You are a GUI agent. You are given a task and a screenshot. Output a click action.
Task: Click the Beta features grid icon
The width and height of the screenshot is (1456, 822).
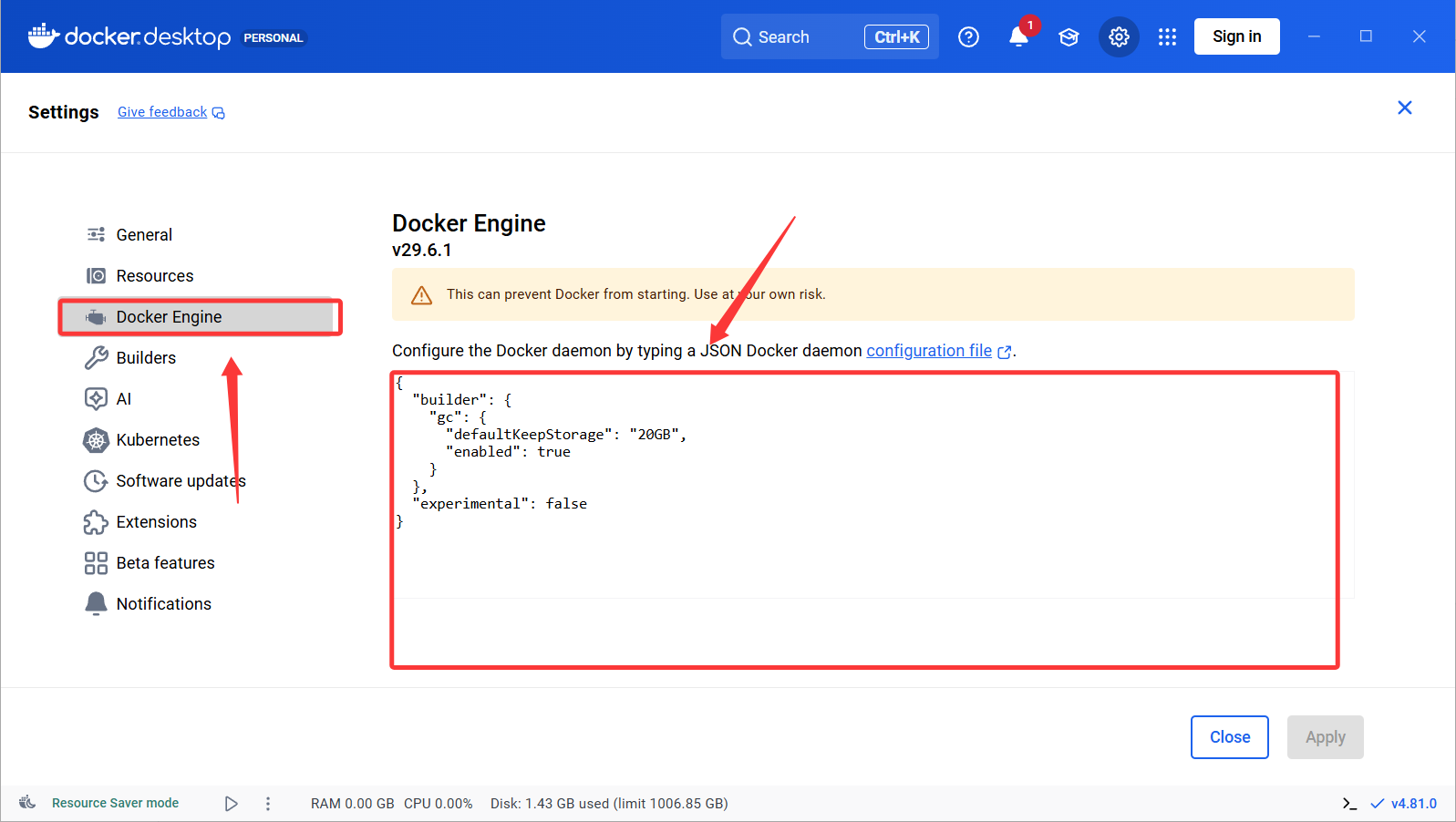(x=96, y=563)
